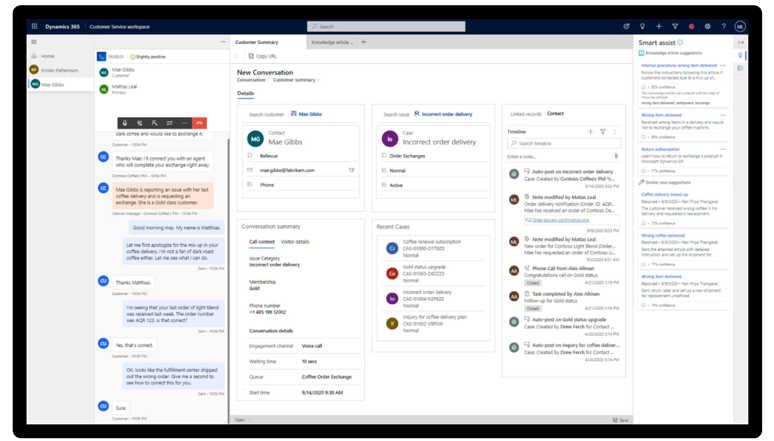Open the Return authorization article

(660, 149)
